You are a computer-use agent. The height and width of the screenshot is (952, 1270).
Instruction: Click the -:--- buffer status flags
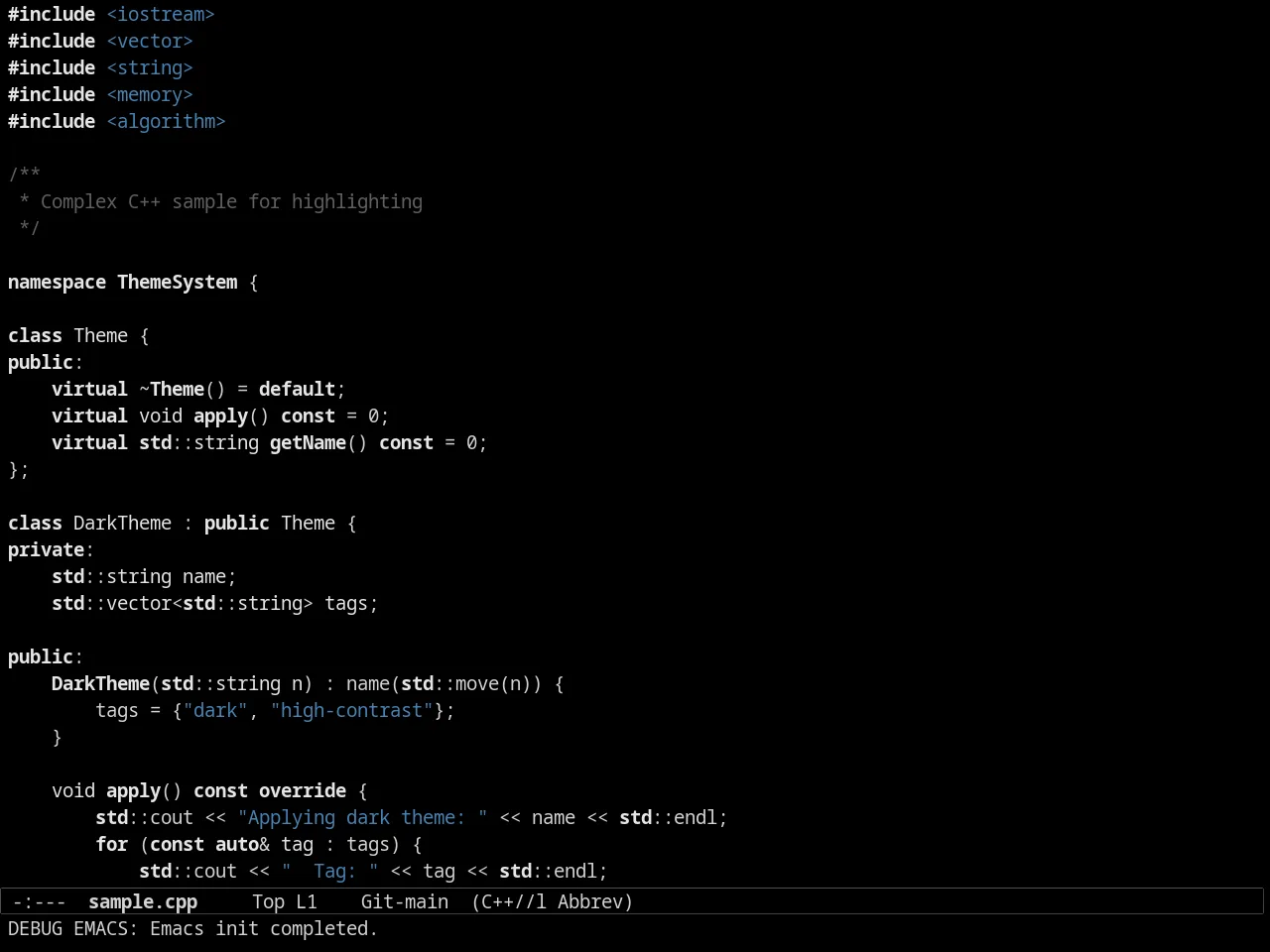(x=39, y=901)
